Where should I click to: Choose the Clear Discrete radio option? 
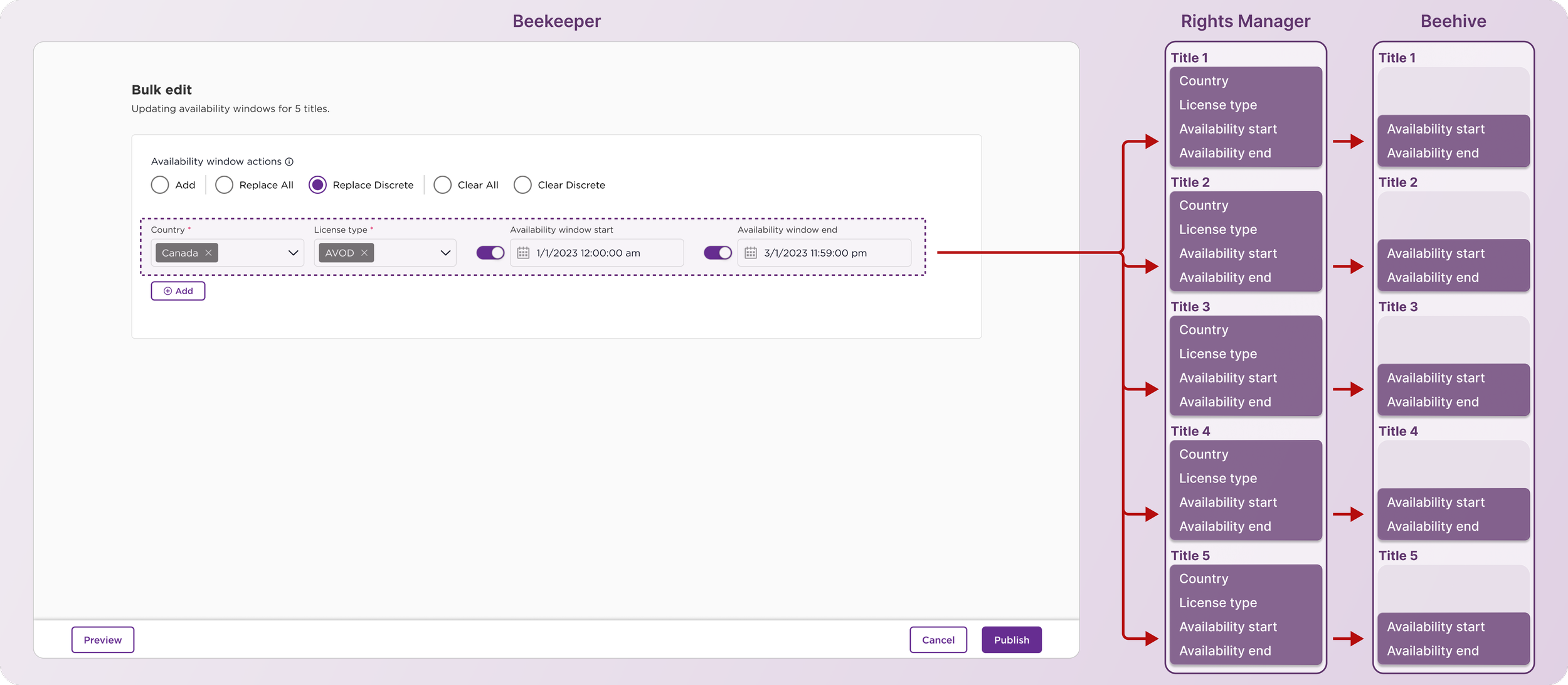point(522,185)
